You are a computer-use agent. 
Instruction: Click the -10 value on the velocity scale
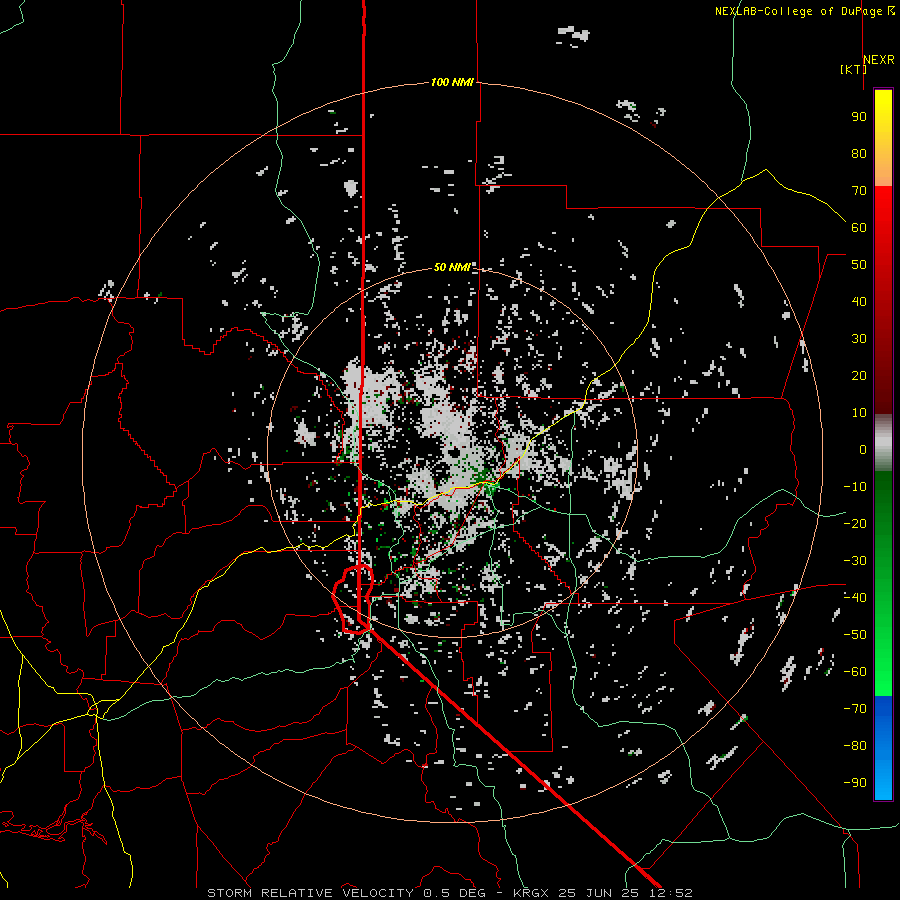pyautogui.click(x=855, y=487)
